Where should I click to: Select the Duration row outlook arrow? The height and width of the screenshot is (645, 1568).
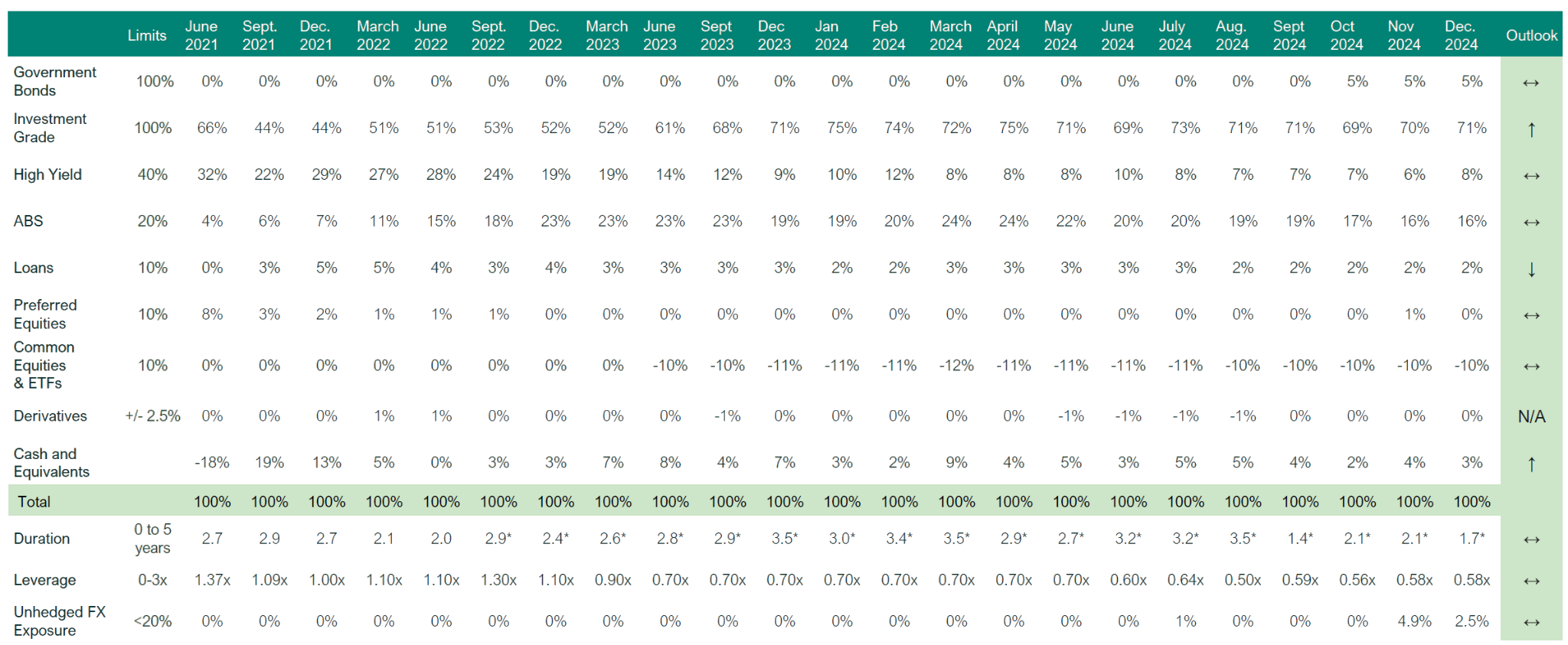[1531, 539]
